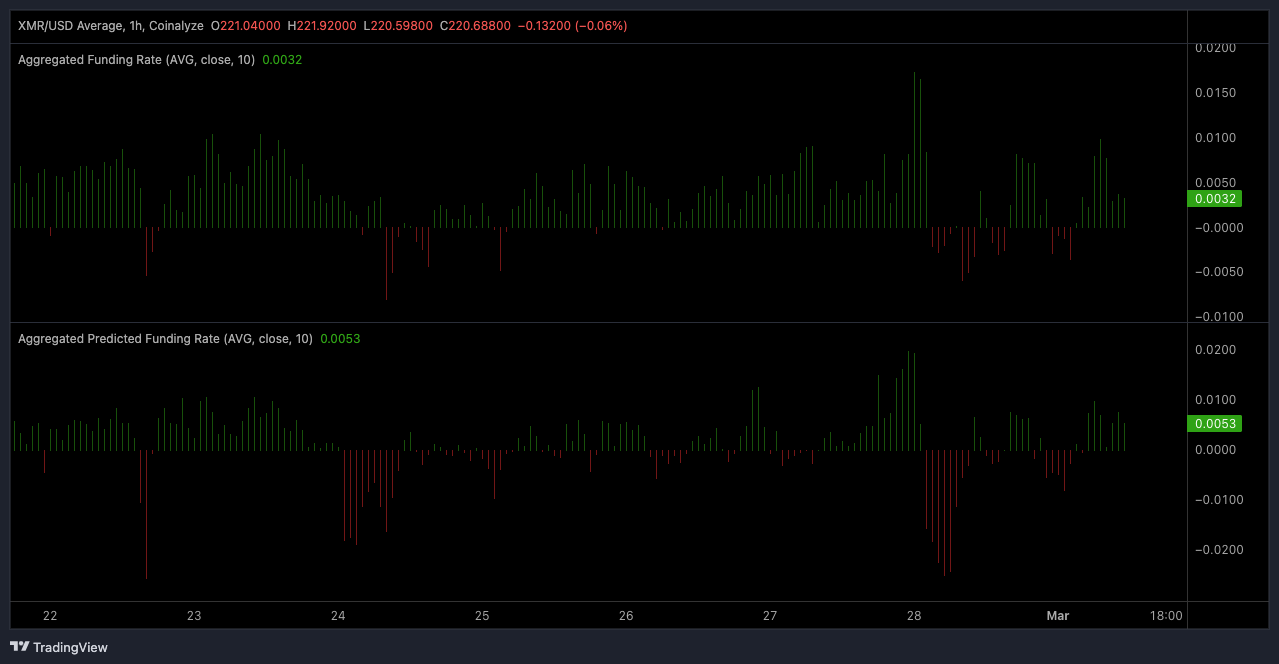Click the -0.0050 label on upper price scale
Screen dimensions: 1279x664
tap(1214, 272)
